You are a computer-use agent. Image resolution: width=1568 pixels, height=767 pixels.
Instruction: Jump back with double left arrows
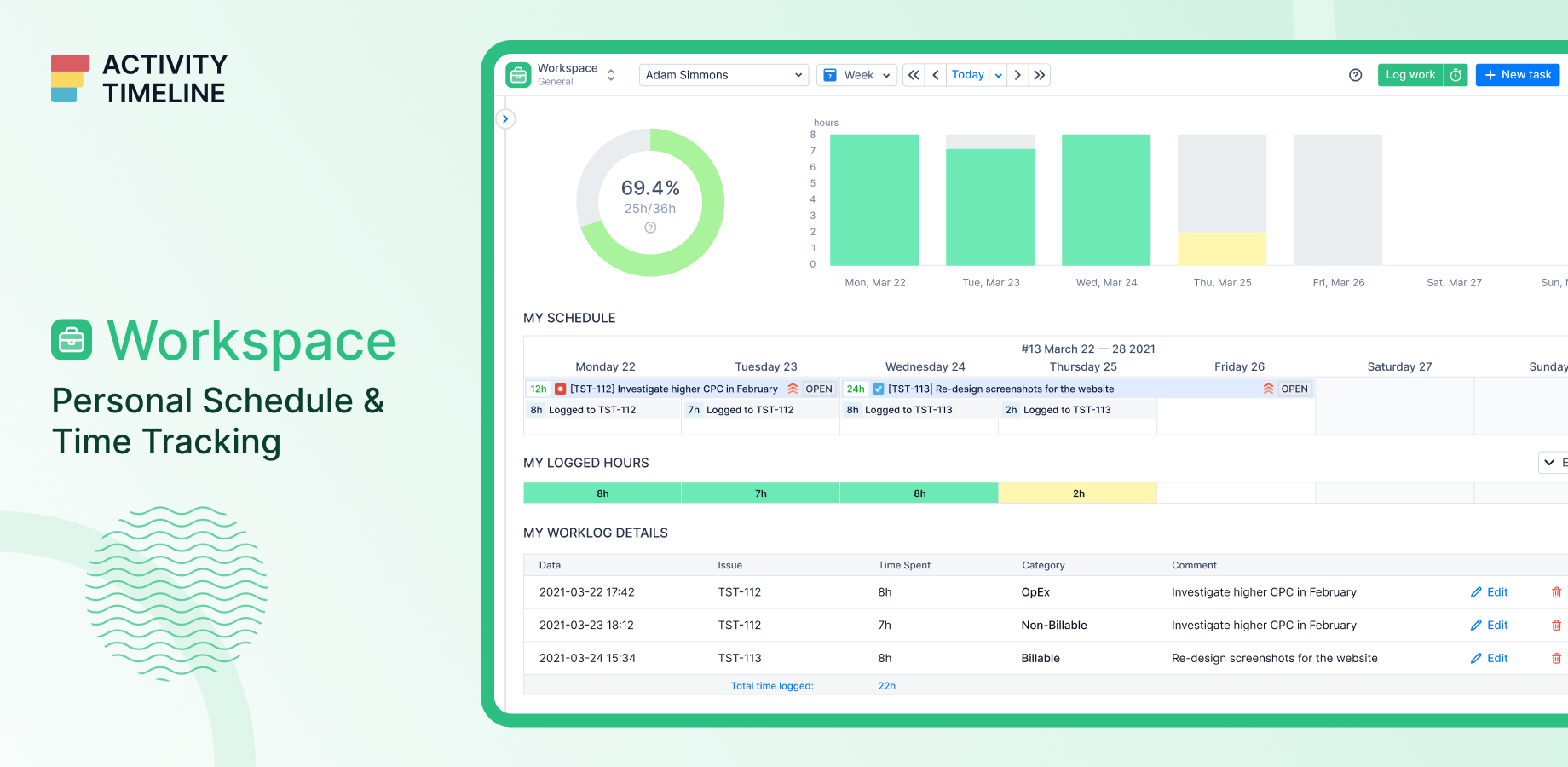point(914,75)
